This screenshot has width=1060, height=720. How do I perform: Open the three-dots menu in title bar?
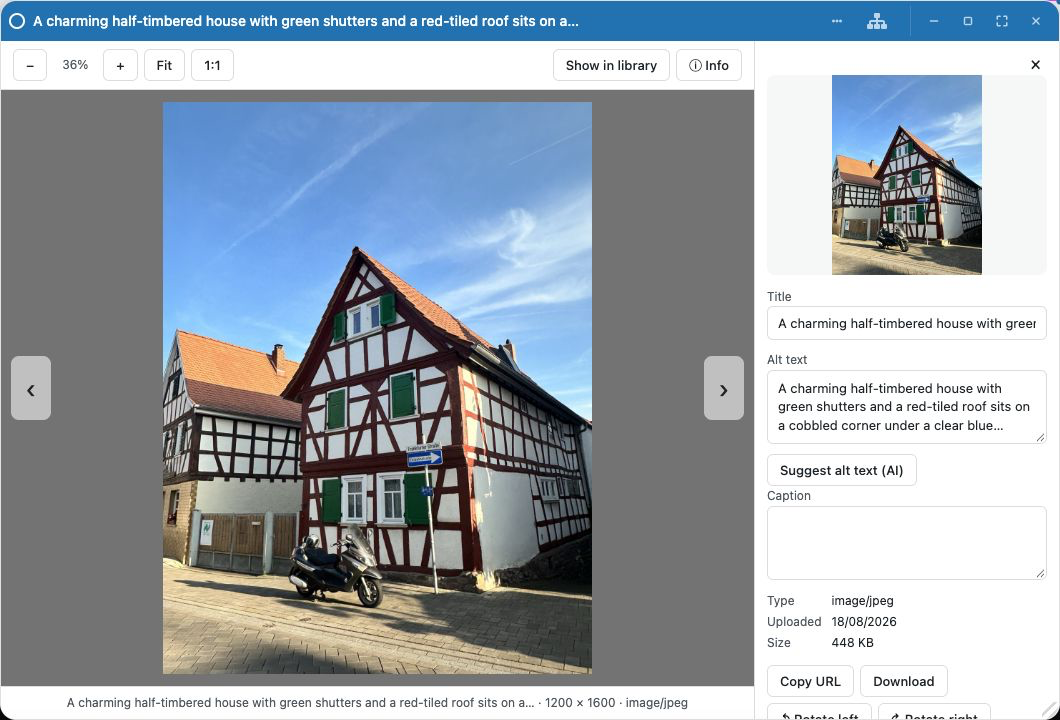tap(837, 21)
